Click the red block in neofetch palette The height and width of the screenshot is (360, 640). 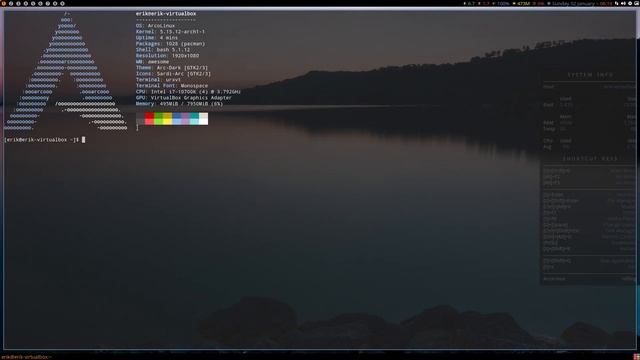coord(149,119)
